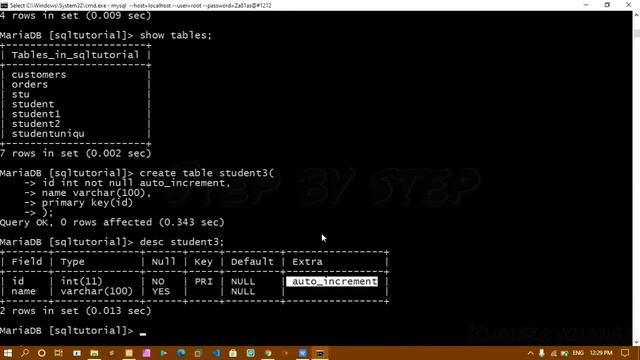Image resolution: width=640 pixels, height=360 pixels.
Task: Click '7 rows in set (0.002 sec)' line
Action: (76, 153)
